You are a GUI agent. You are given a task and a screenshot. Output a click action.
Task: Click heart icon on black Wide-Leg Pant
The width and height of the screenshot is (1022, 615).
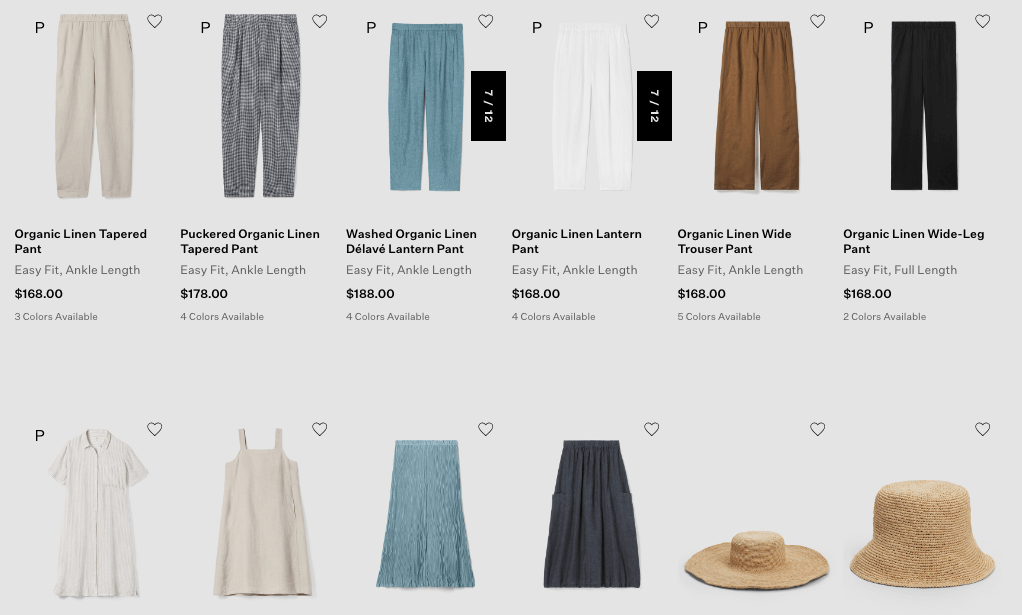point(982,21)
